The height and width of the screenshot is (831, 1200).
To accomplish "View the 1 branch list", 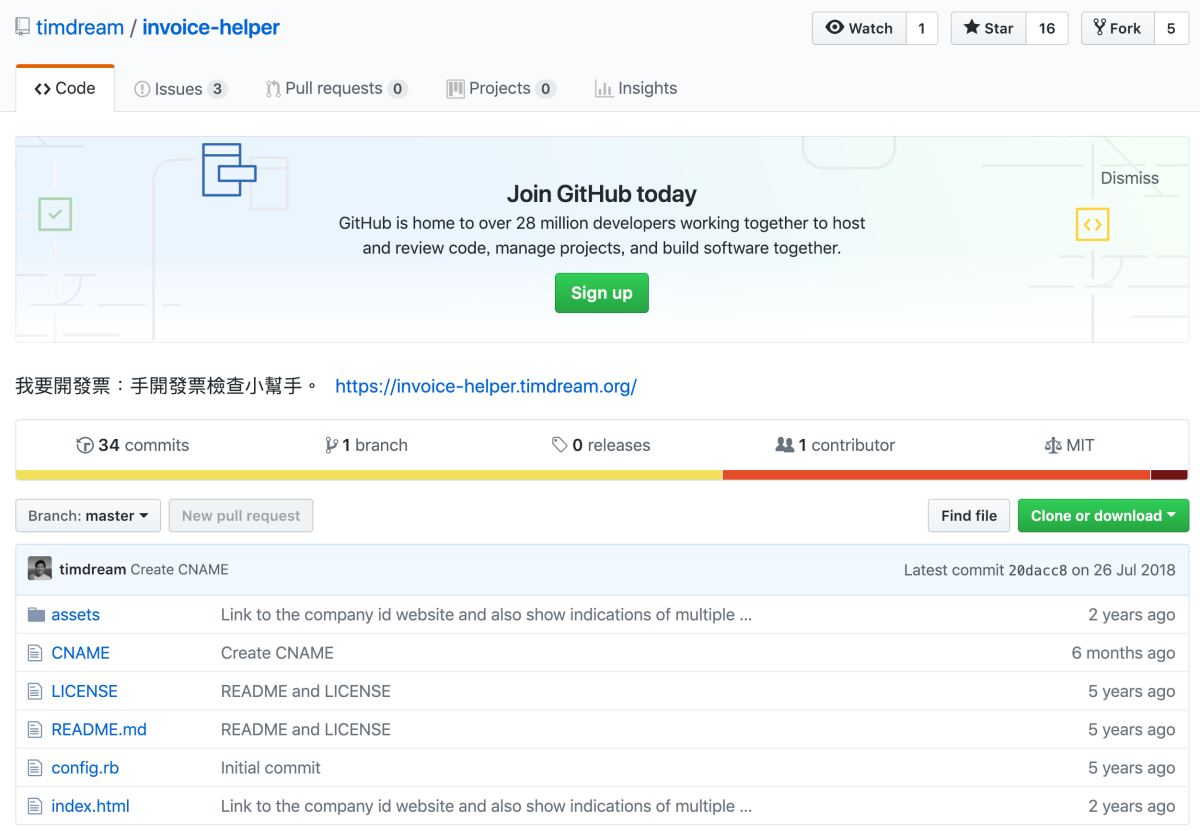I will (367, 445).
